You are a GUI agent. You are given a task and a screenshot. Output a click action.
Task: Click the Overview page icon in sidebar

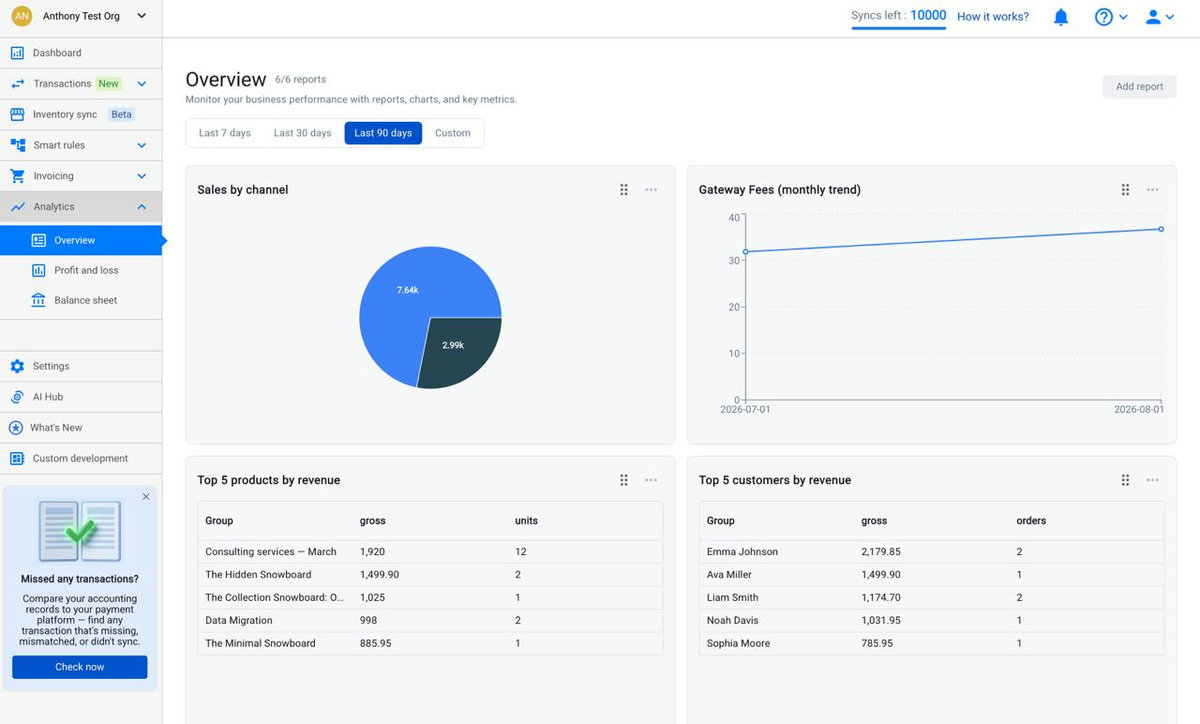[x=39, y=240]
